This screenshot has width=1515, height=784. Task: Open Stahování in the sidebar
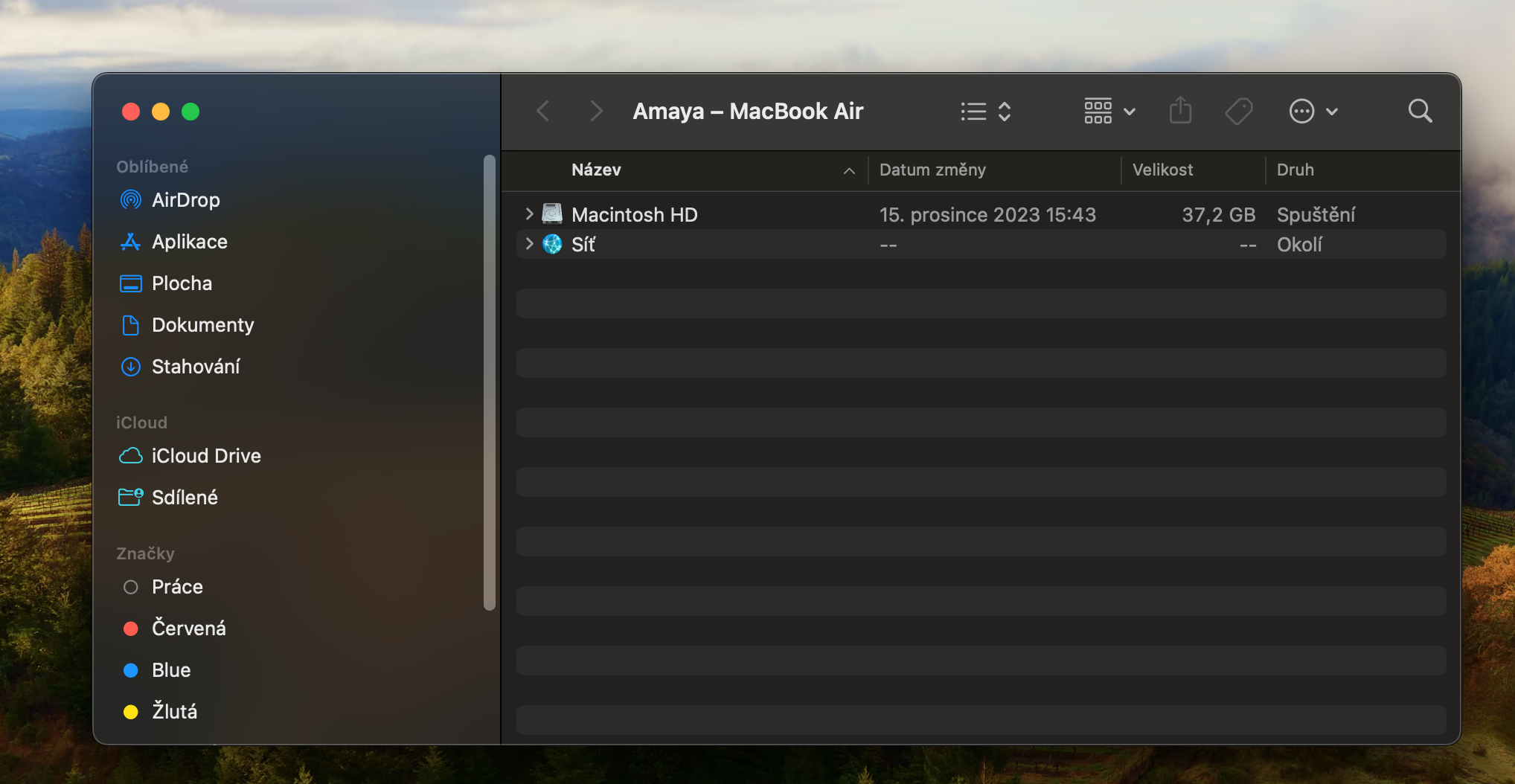pyautogui.click(x=179, y=367)
